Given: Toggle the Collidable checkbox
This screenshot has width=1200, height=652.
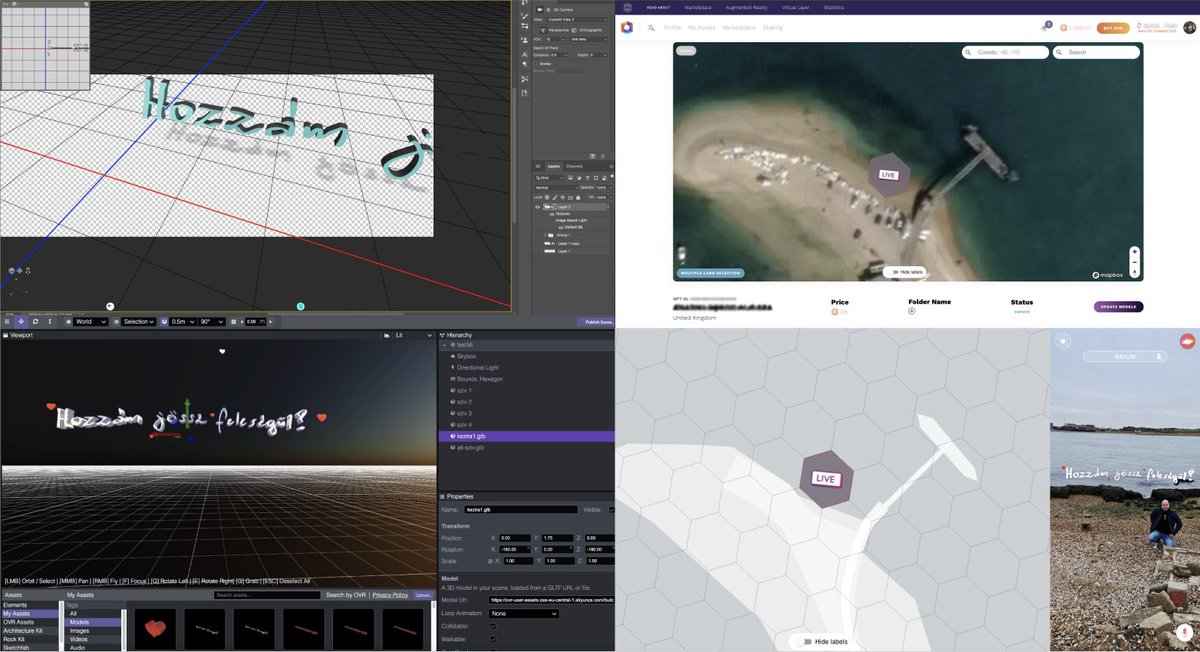Looking at the screenshot, I should click(492, 626).
